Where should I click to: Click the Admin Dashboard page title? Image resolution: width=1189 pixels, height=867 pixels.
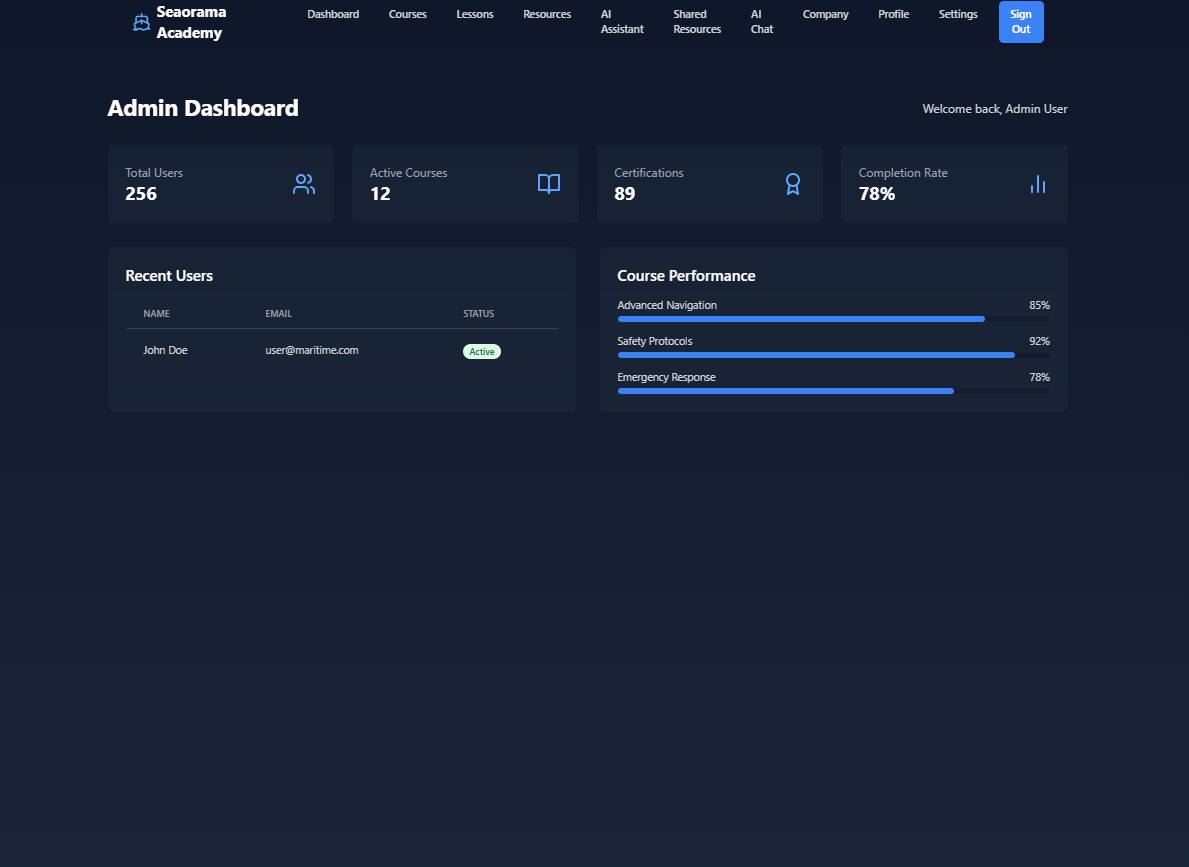(203, 108)
